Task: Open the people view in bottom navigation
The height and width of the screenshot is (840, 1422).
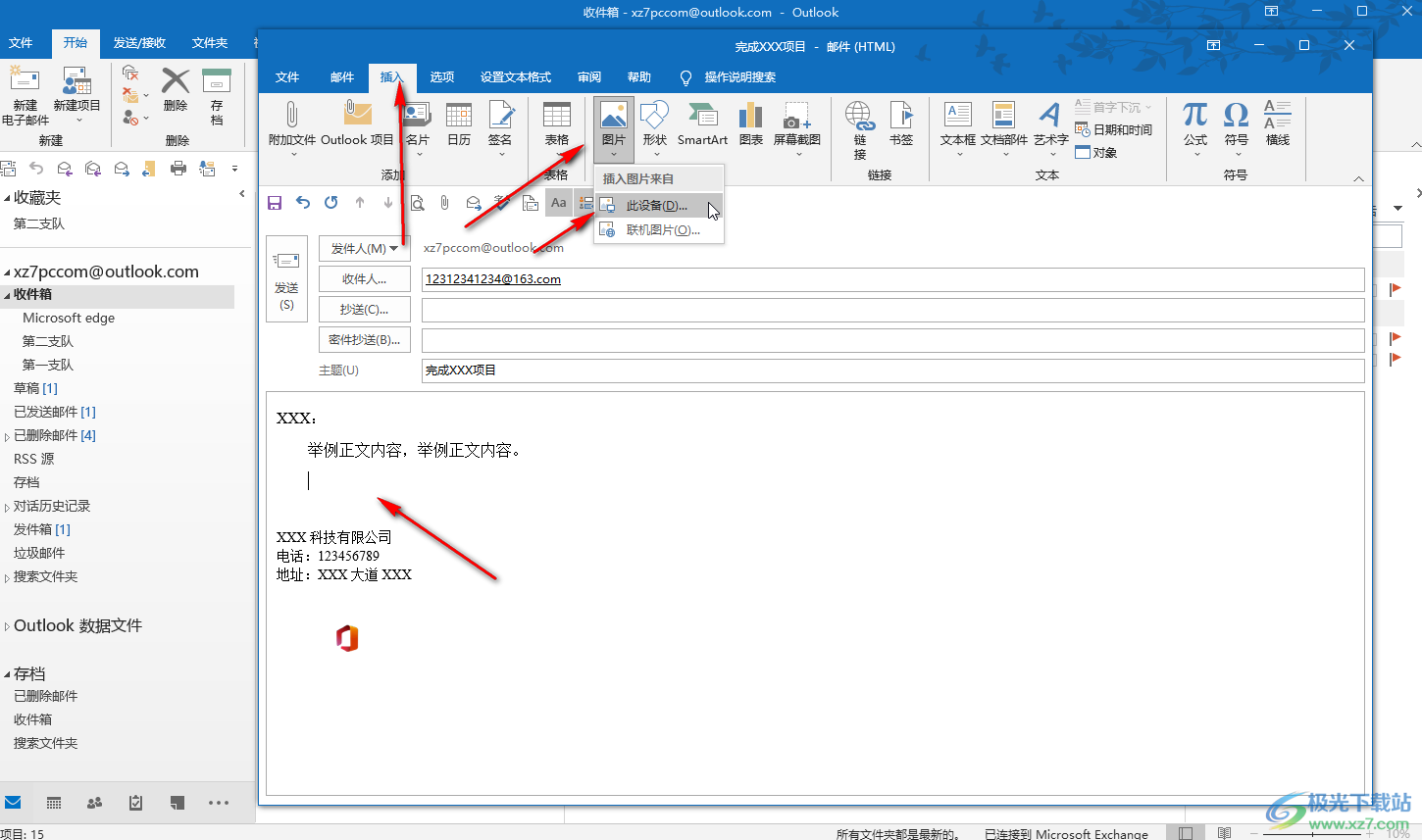Action: pyautogui.click(x=95, y=803)
